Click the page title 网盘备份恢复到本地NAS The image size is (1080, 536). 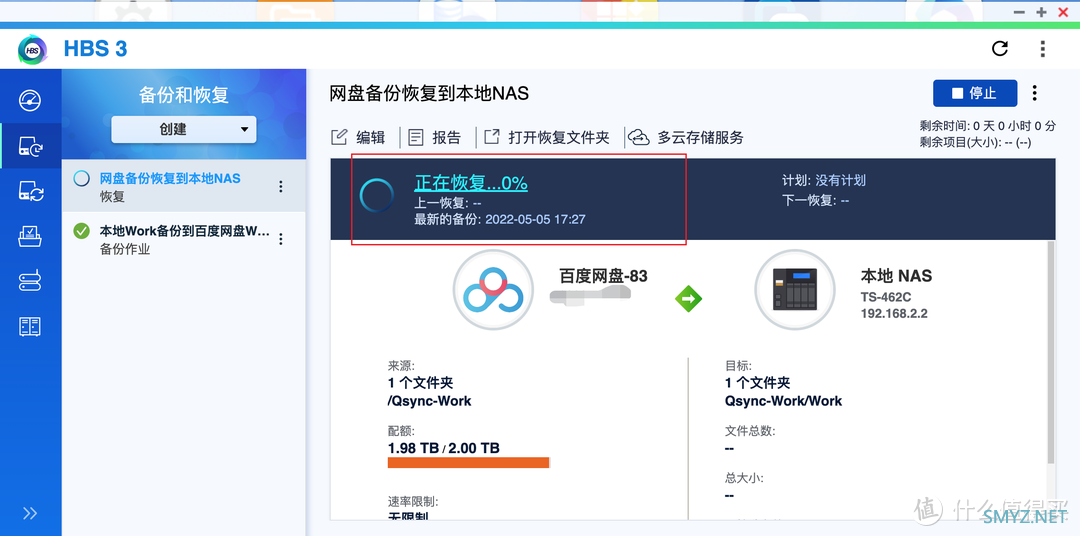tap(430, 93)
